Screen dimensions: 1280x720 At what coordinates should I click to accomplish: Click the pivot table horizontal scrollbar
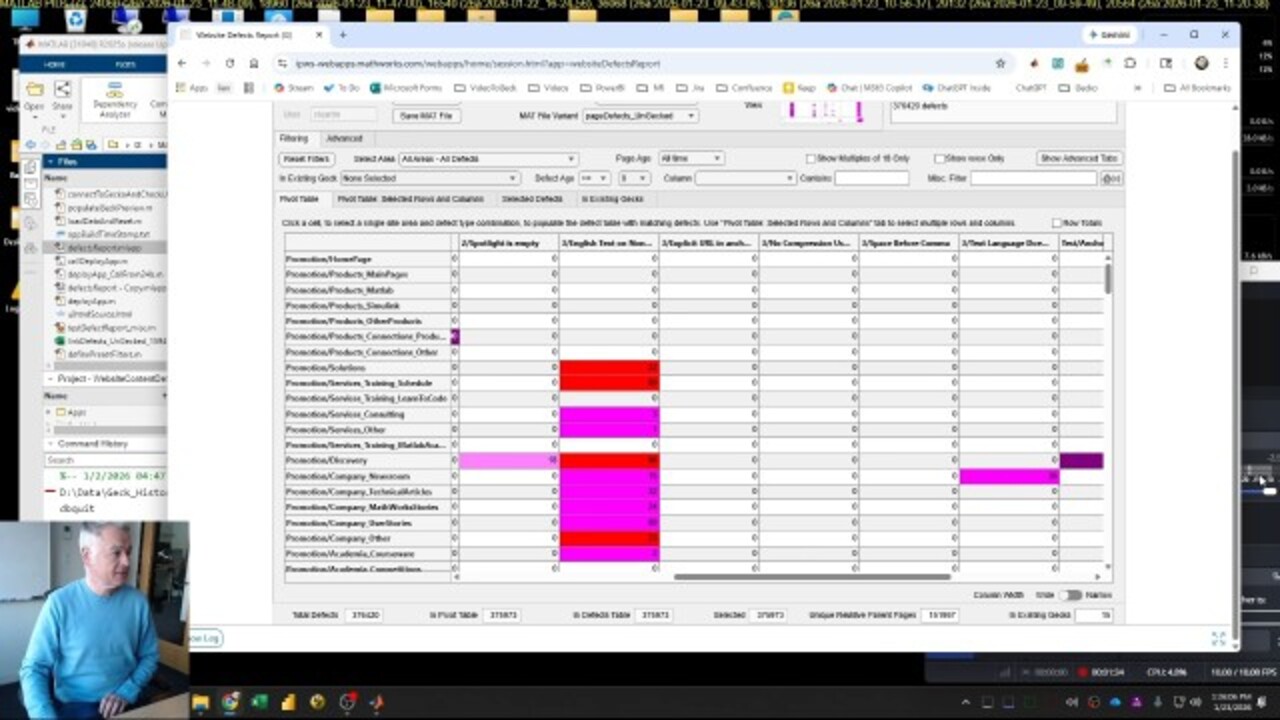point(811,577)
